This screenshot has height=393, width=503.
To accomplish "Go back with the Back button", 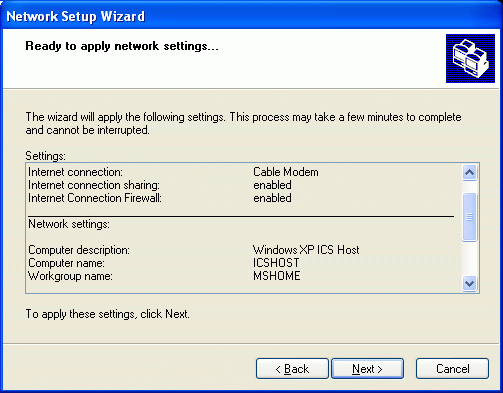I will pos(292,369).
